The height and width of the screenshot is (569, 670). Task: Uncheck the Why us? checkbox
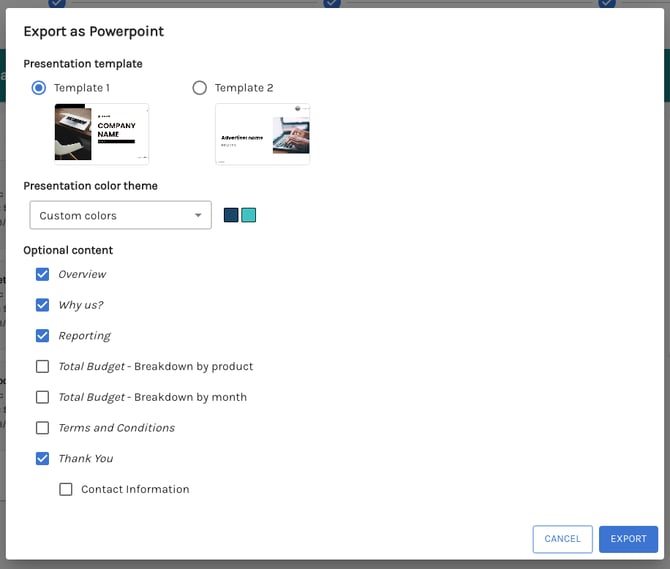click(42, 305)
